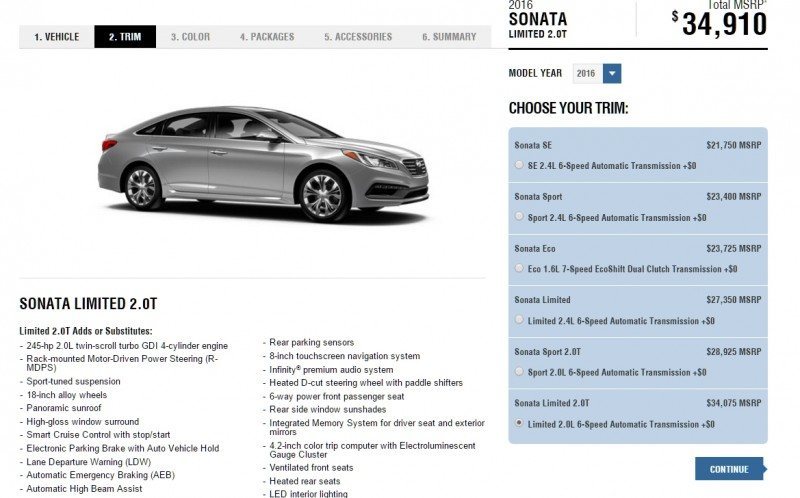Click the Panoramic sunroof feature line
Image resolution: width=800 pixels, height=498 pixels.
(x=64, y=408)
